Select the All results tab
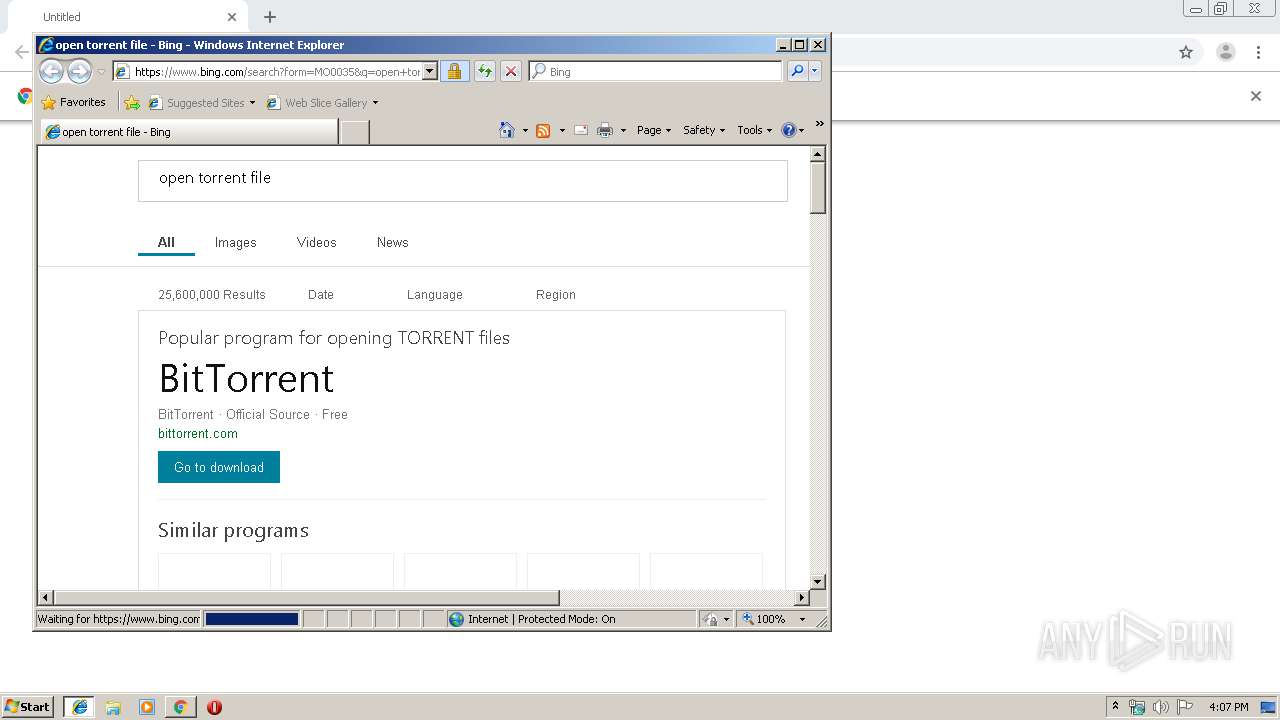The image size is (1280, 720). click(166, 242)
